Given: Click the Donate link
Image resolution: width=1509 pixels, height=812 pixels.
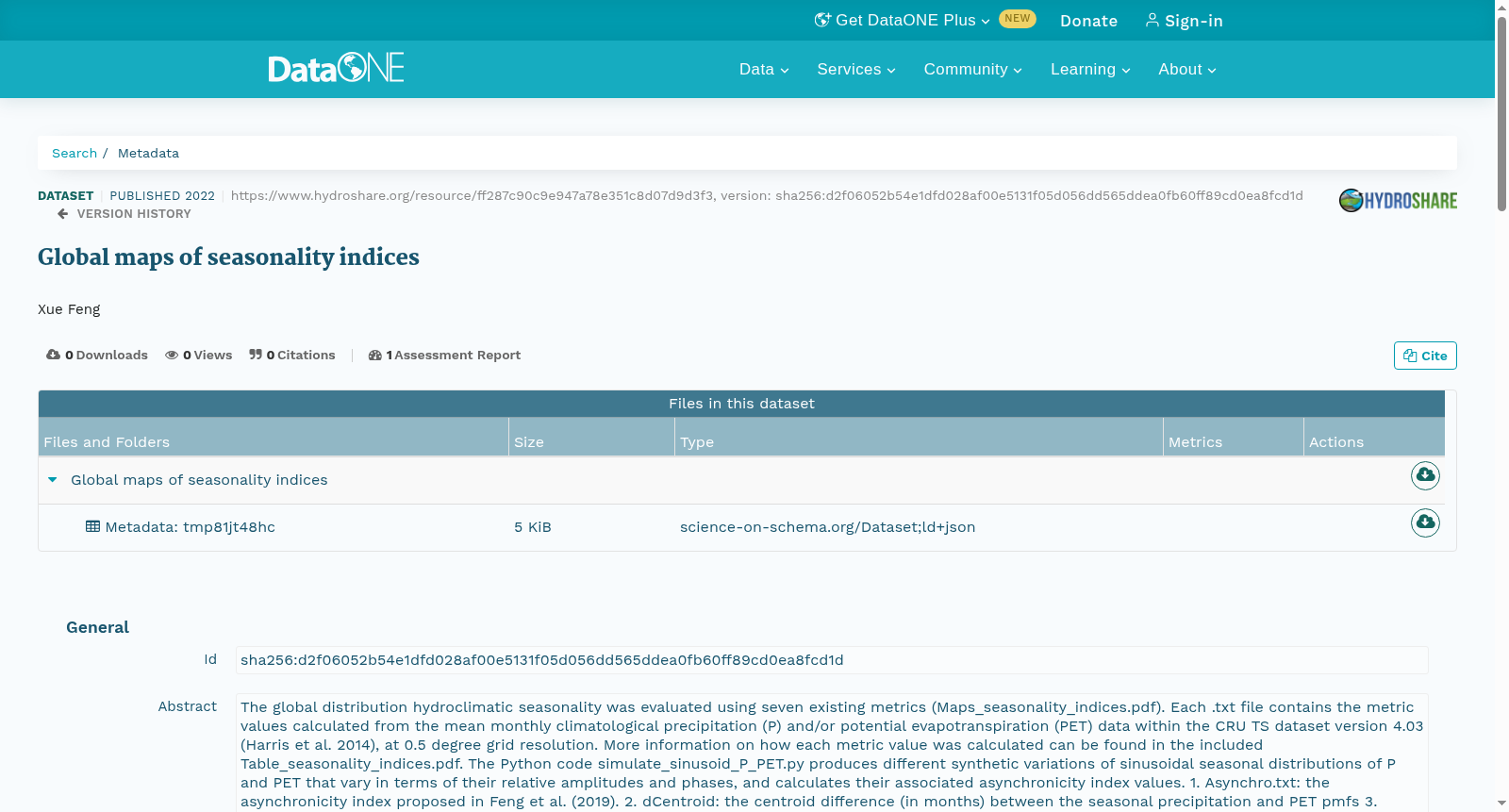Looking at the screenshot, I should (x=1088, y=21).
